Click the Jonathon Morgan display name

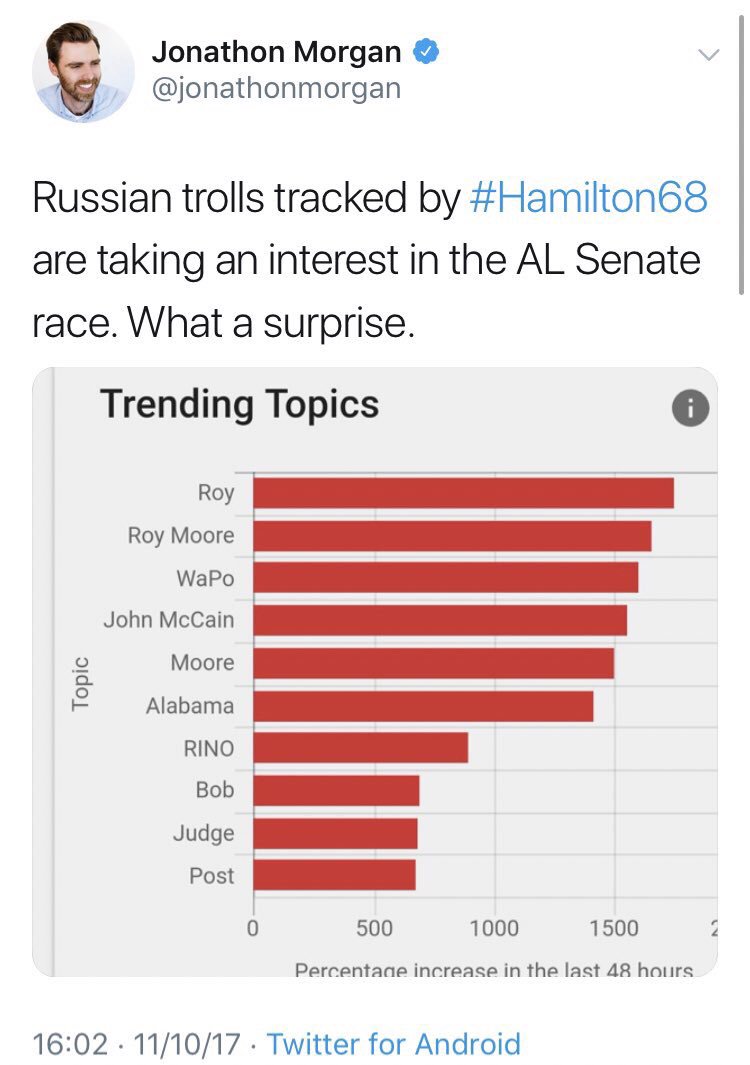pyautogui.click(x=276, y=52)
